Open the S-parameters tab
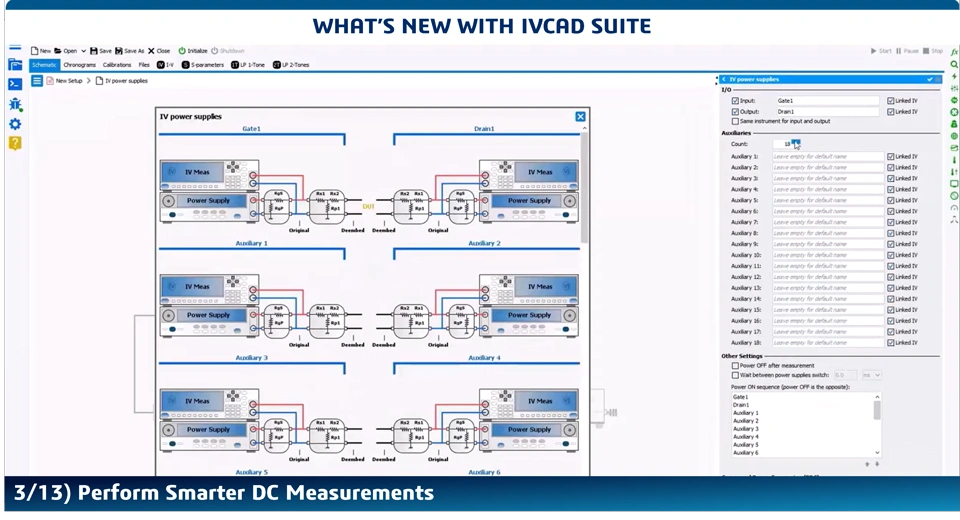This screenshot has height=520, width=960. (x=203, y=65)
